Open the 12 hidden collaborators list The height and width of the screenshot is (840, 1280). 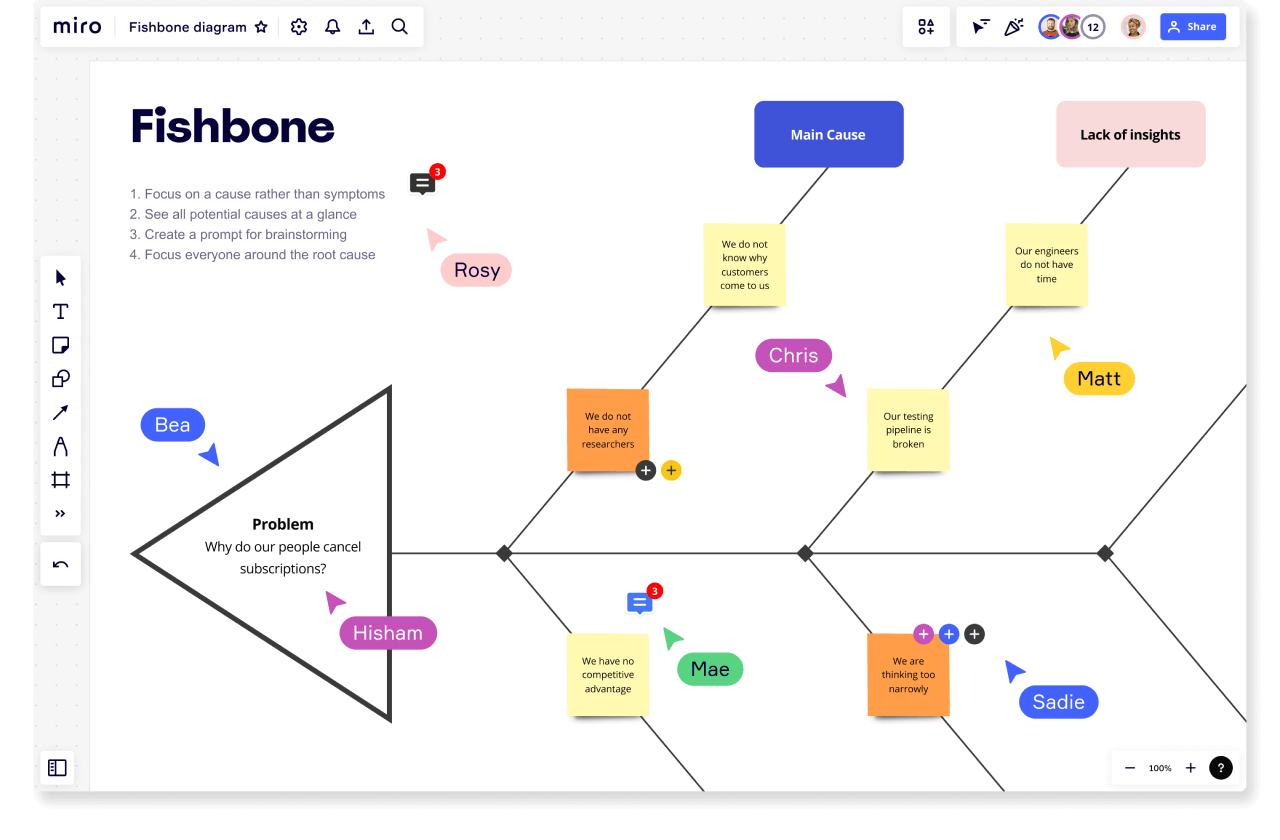point(1092,26)
